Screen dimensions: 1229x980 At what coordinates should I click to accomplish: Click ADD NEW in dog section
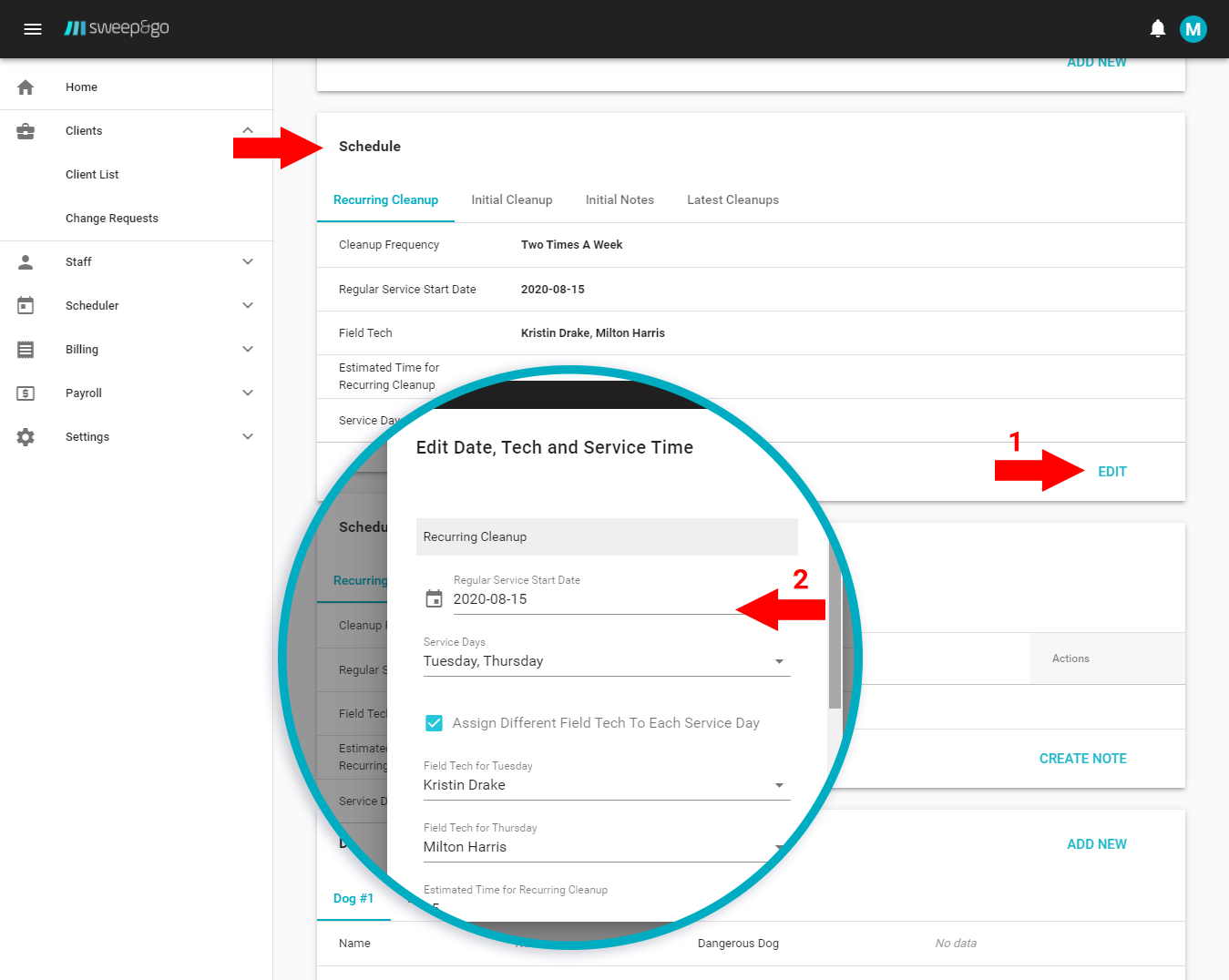coord(1097,844)
